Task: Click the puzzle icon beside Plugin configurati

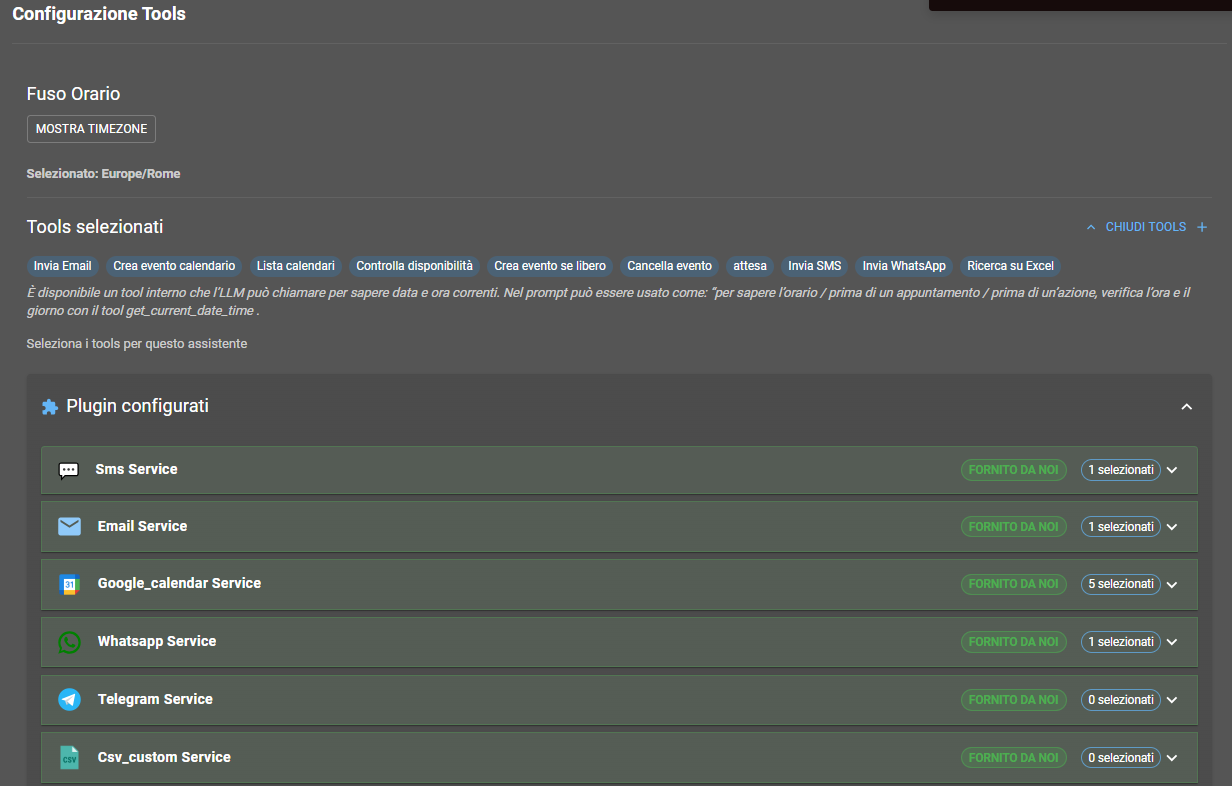Action: click(x=49, y=406)
